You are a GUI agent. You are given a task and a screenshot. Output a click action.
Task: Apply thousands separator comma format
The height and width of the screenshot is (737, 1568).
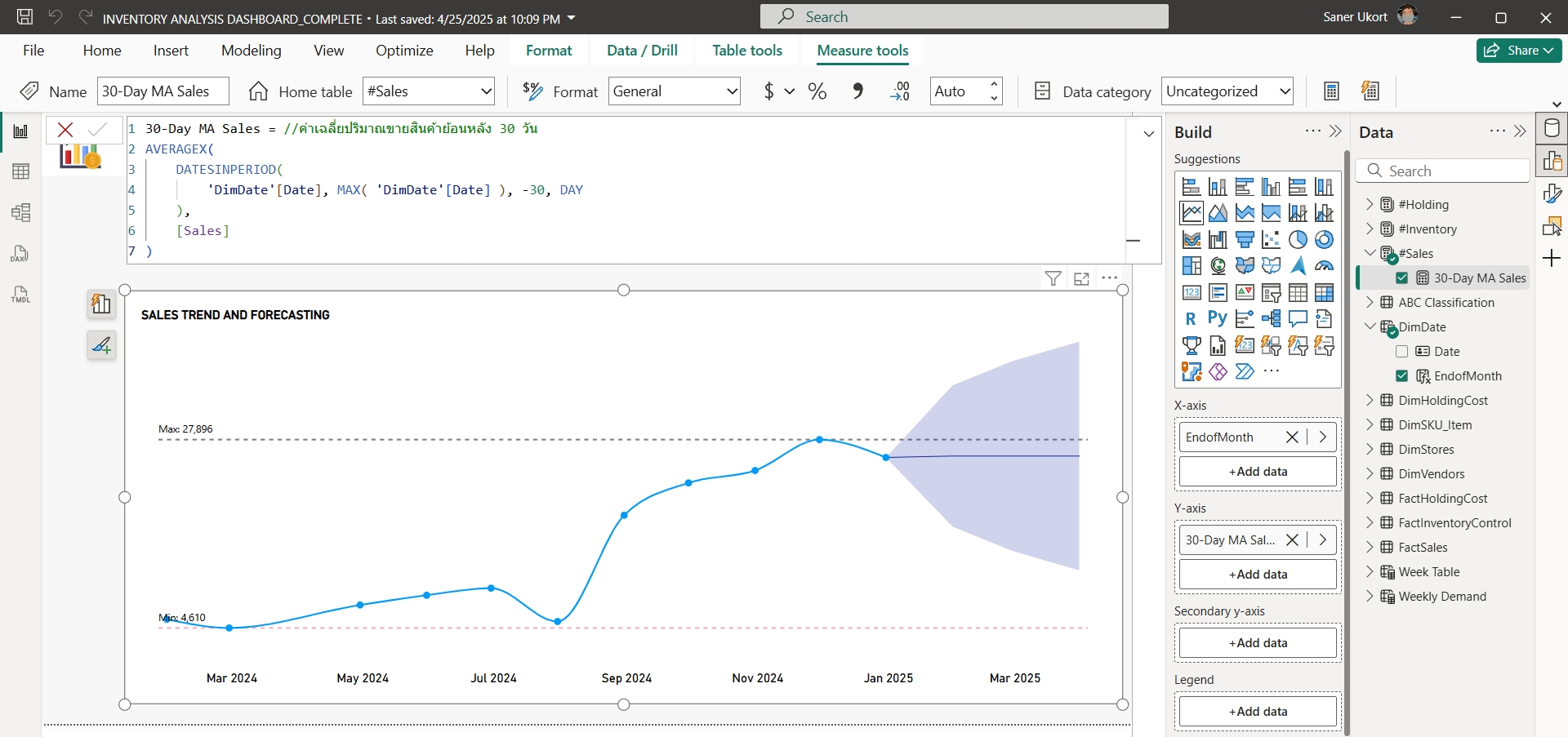(857, 91)
